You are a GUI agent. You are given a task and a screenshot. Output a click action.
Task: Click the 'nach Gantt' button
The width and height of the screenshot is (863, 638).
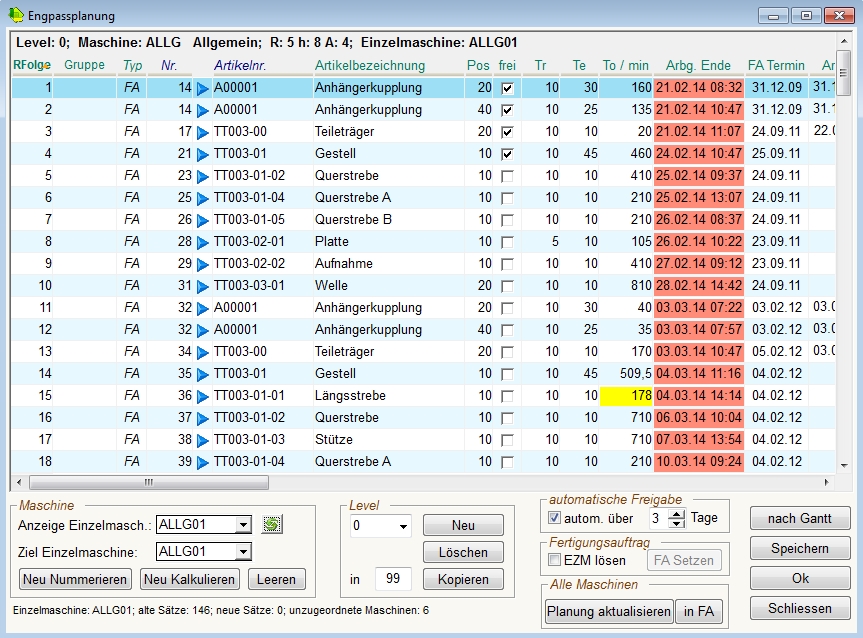pyautogui.click(x=799, y=518)
